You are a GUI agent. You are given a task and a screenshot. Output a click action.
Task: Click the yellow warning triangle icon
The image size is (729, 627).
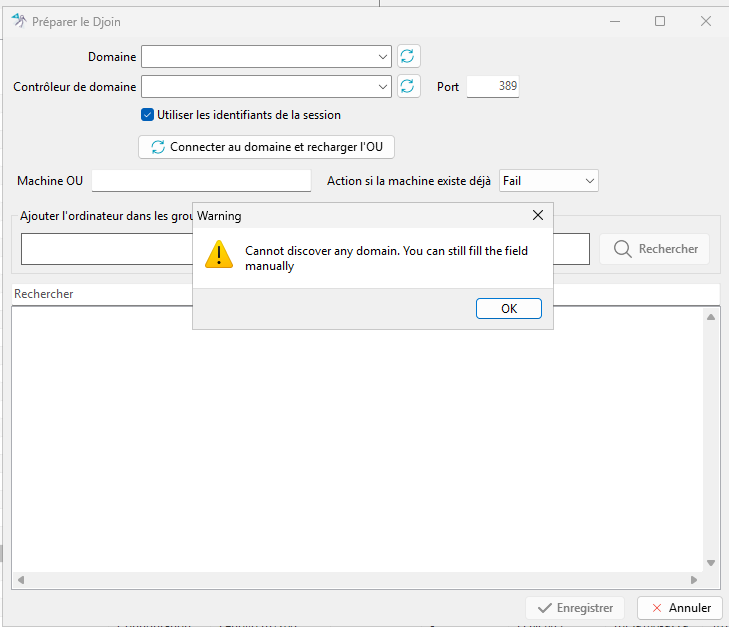pos(219,255)
